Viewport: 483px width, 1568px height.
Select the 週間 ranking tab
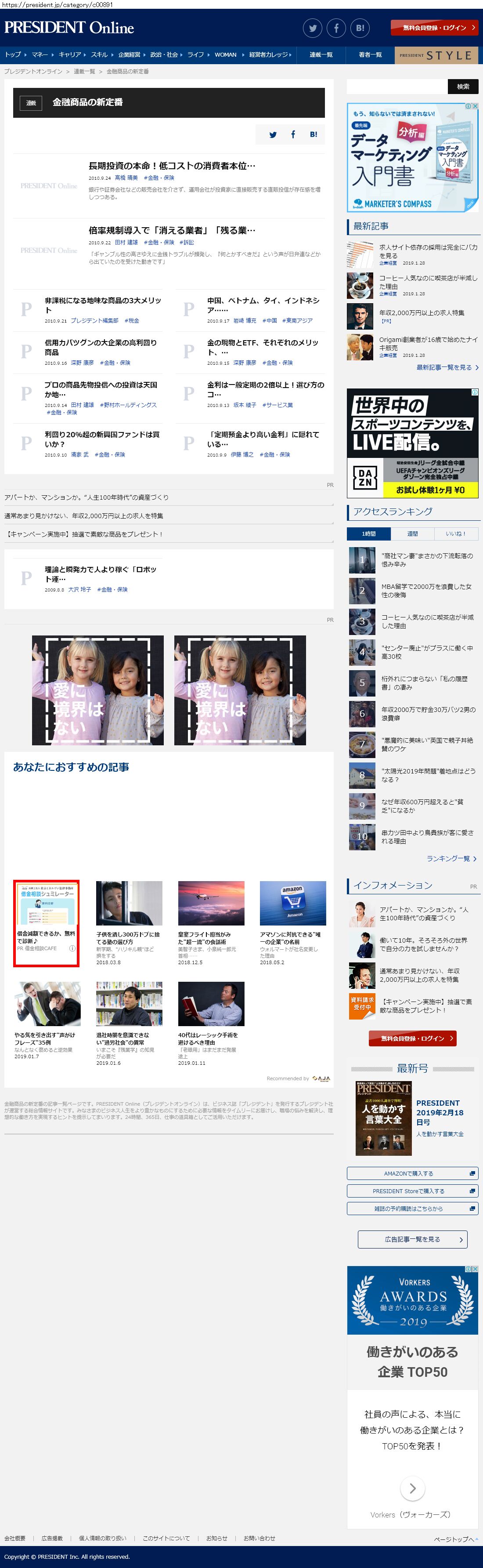tap(412, 534)
